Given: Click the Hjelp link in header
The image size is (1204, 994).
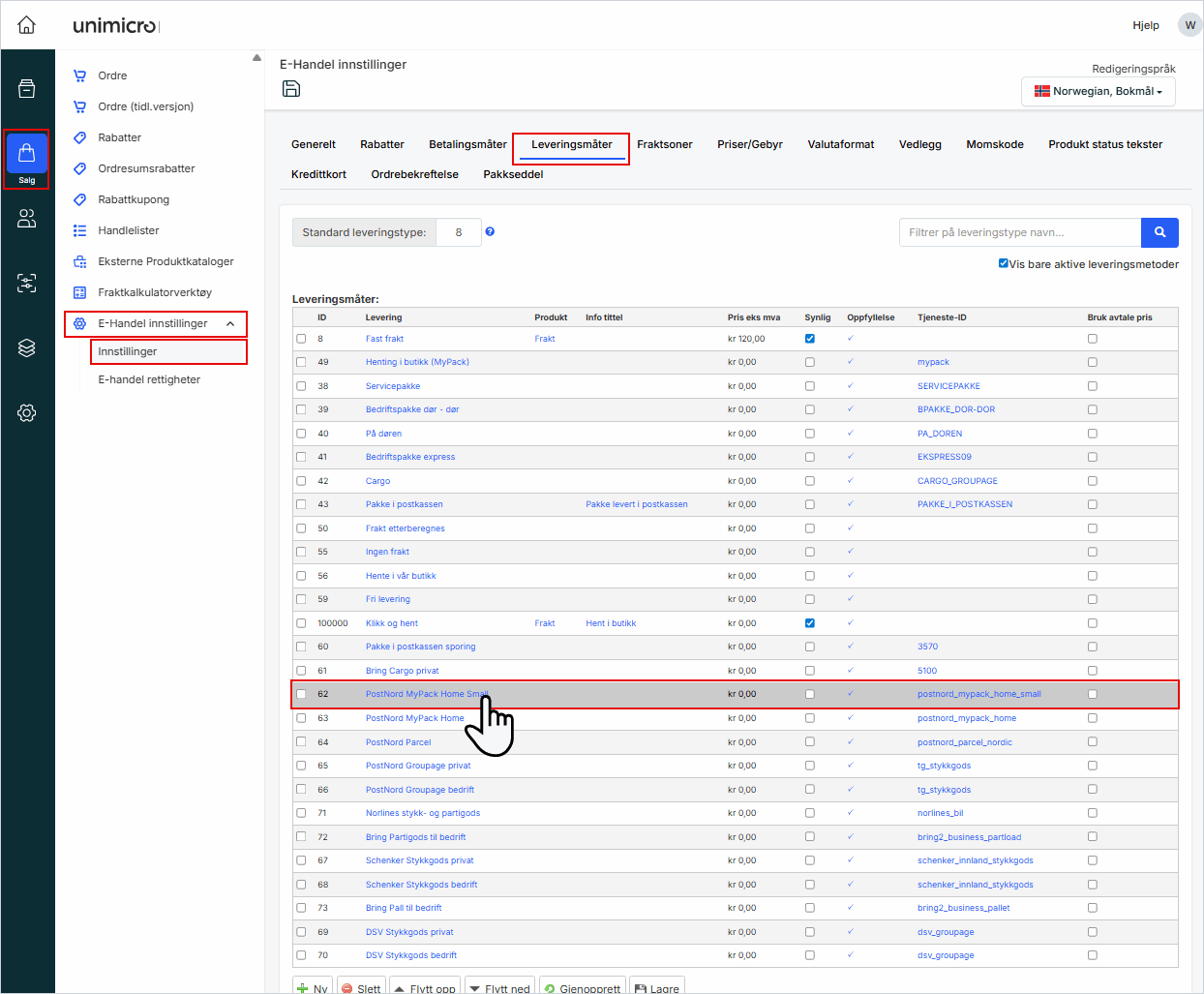Looking at the screenshot, I should click(1145, 25).
